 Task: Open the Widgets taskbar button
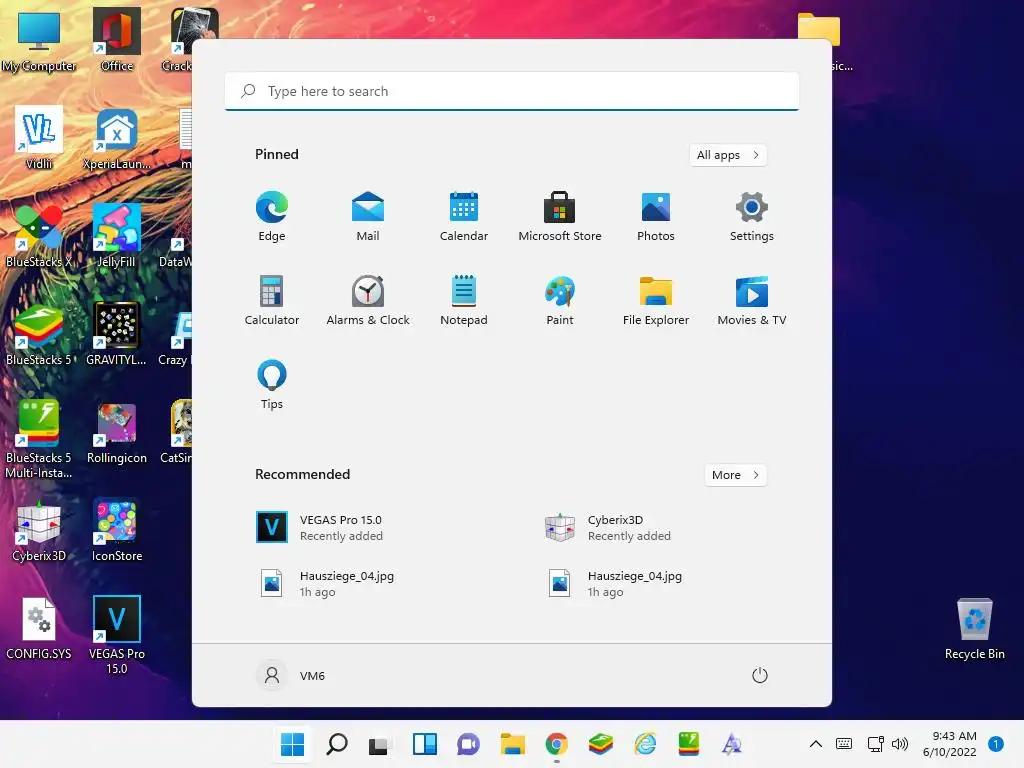424,744
